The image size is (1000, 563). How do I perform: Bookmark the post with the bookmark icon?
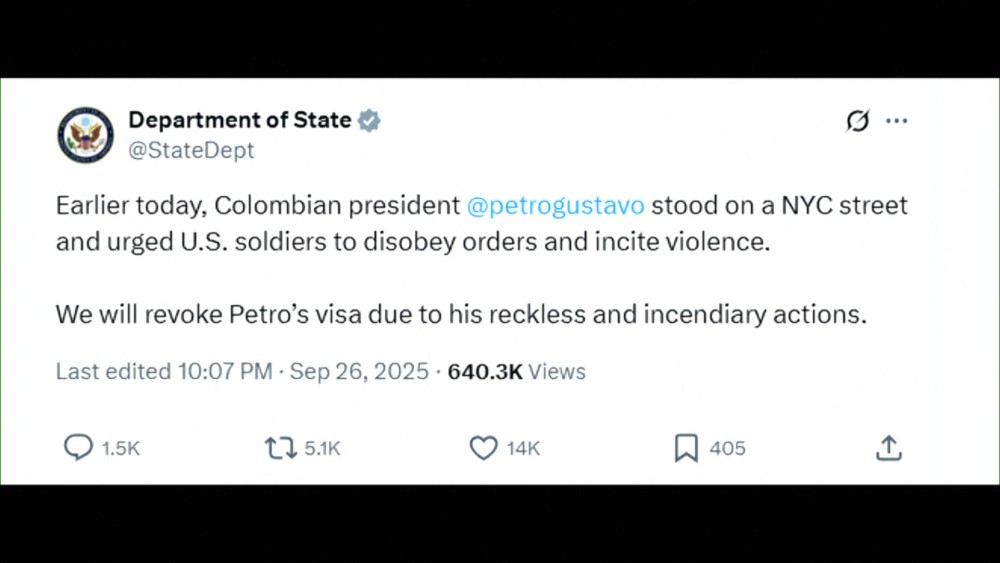(x=686, y=448)
